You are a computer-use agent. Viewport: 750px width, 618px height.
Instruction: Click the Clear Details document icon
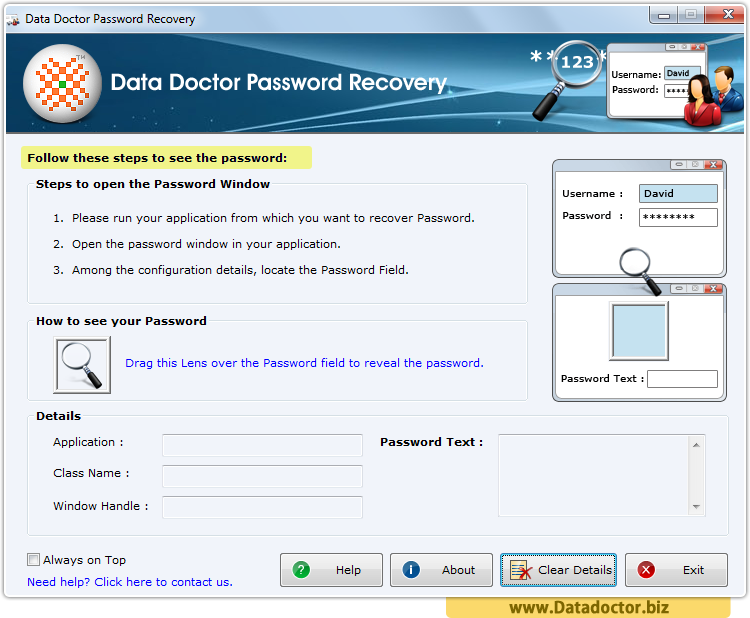click(521, 570)
